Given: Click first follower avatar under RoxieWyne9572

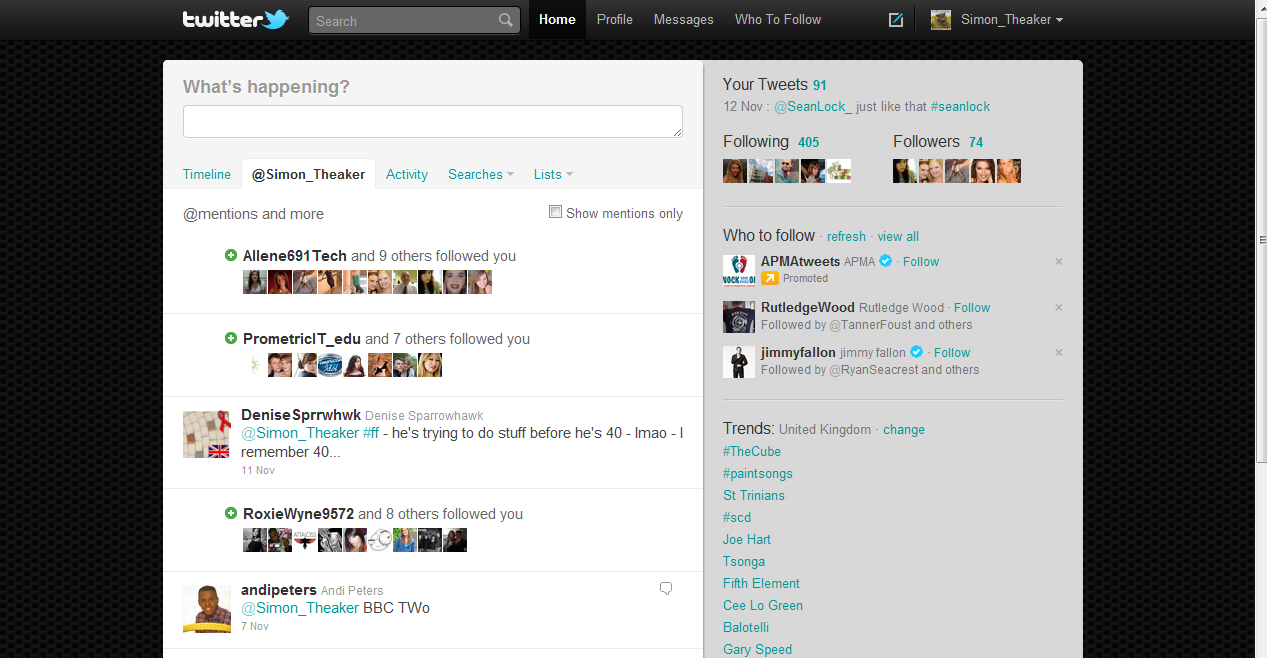Looking at the screenshot, I should click(255, 540).
